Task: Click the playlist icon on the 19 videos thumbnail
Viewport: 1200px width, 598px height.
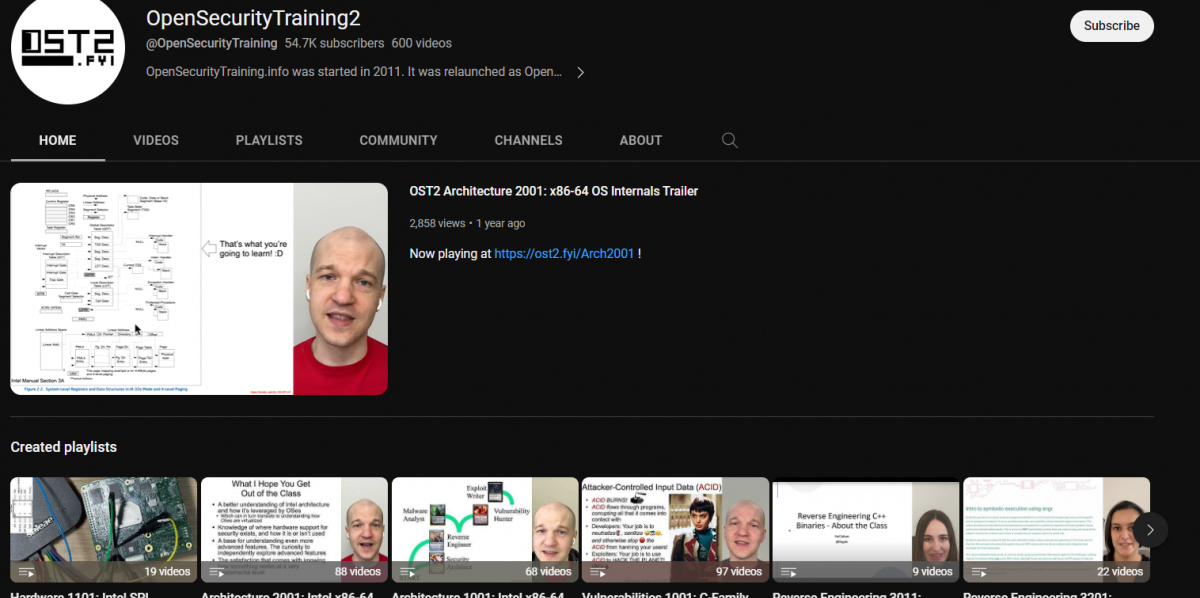Action: click(x=27, y=572)
